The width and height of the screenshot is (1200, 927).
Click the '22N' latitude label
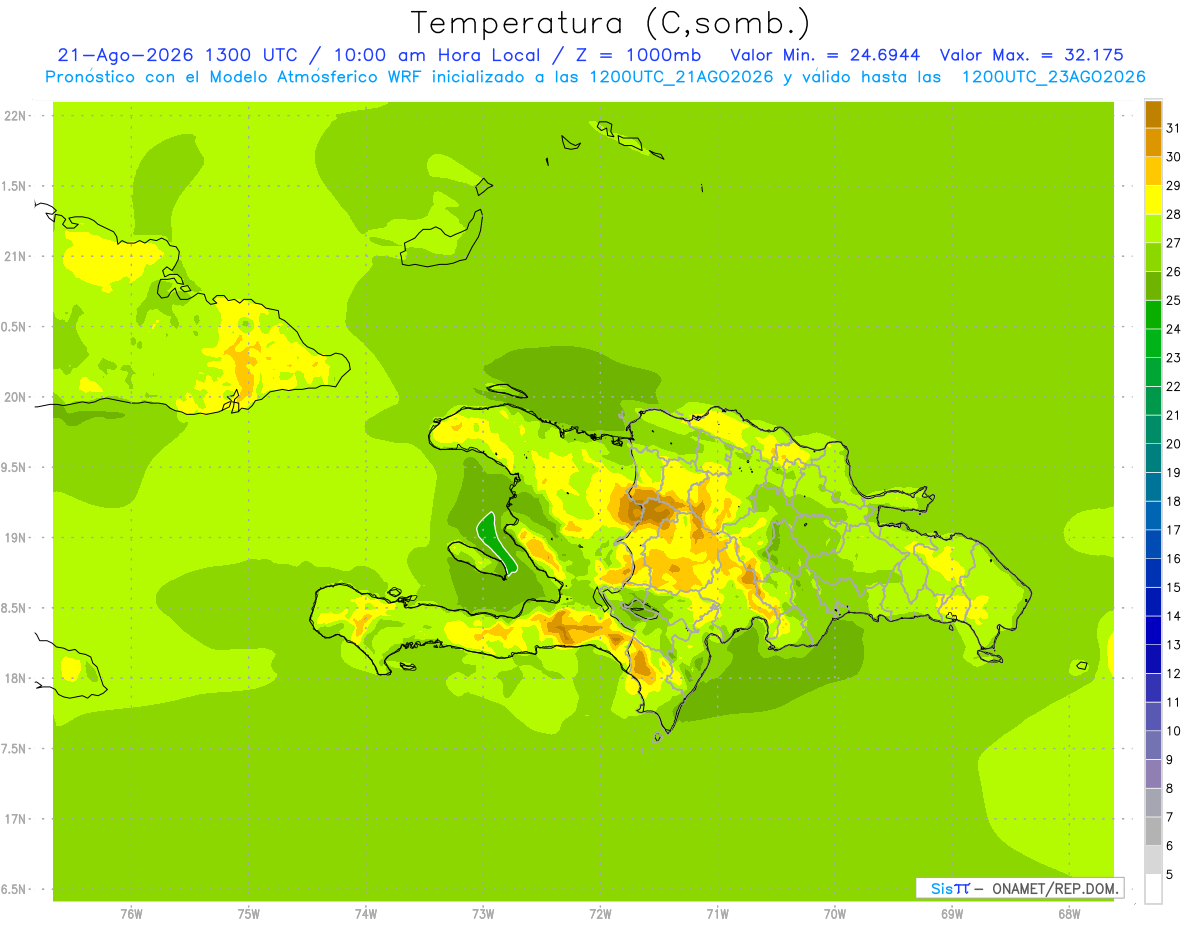click(x=15, y=116)
